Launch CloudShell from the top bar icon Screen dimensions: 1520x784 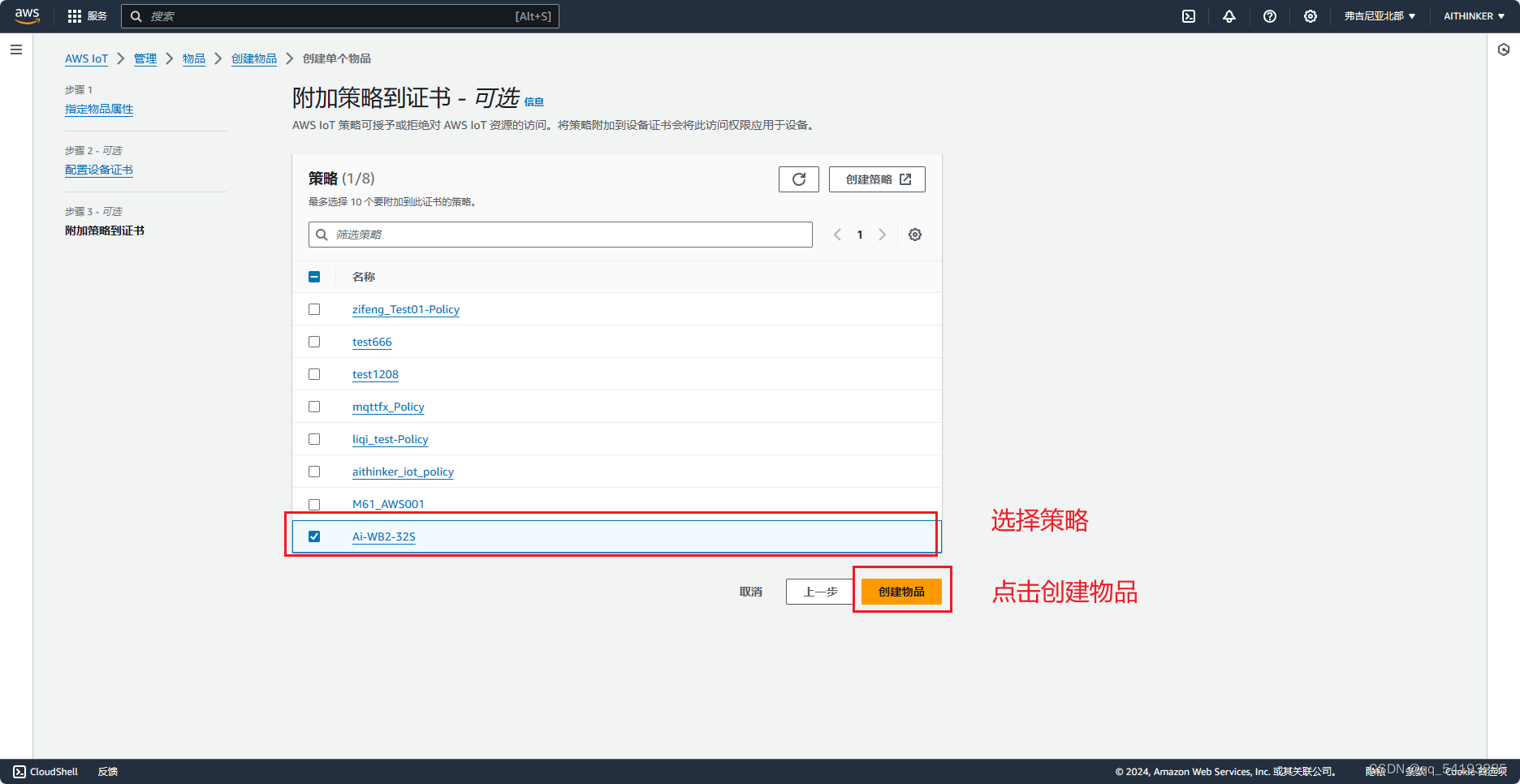1189,16
